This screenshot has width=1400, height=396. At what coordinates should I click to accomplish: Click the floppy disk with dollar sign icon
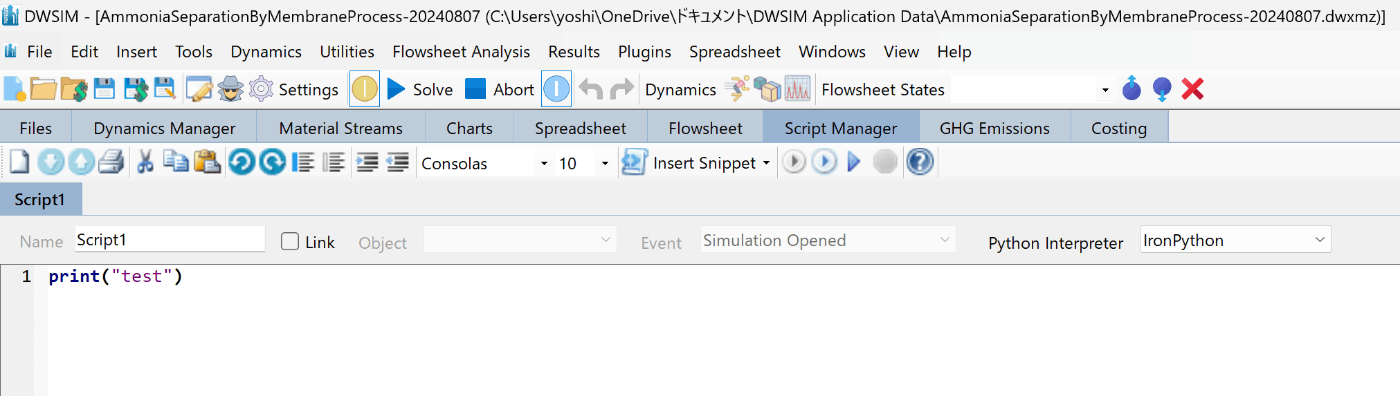(135, 90)
